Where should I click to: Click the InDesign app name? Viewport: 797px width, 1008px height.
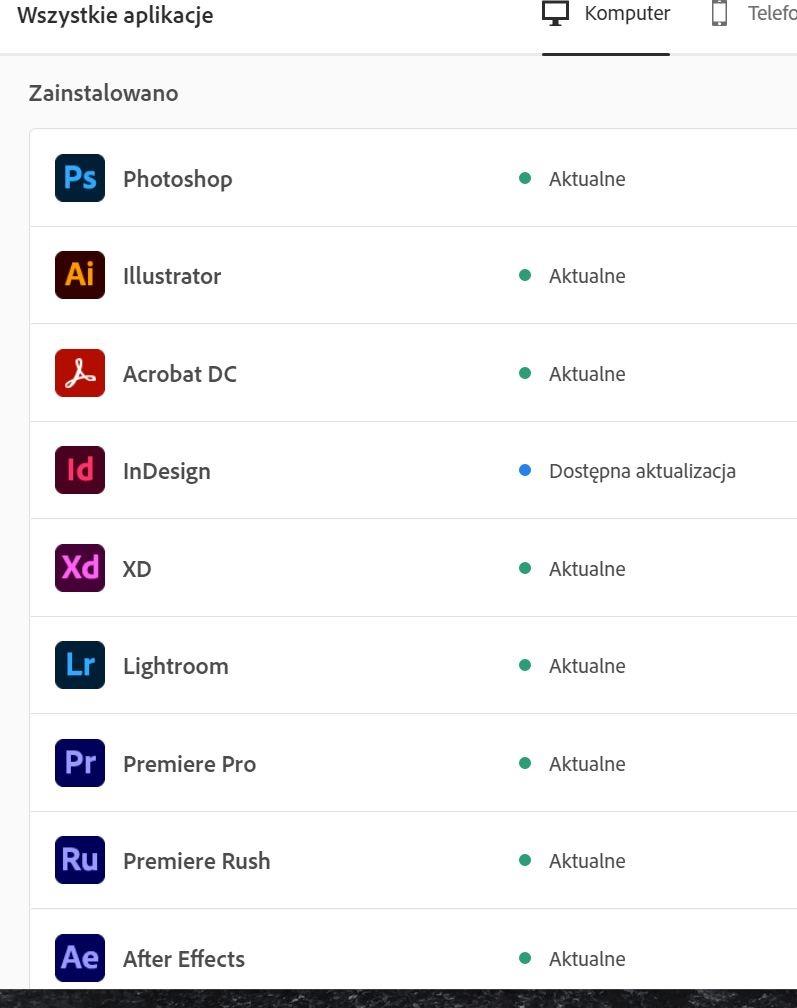[166, 471]
